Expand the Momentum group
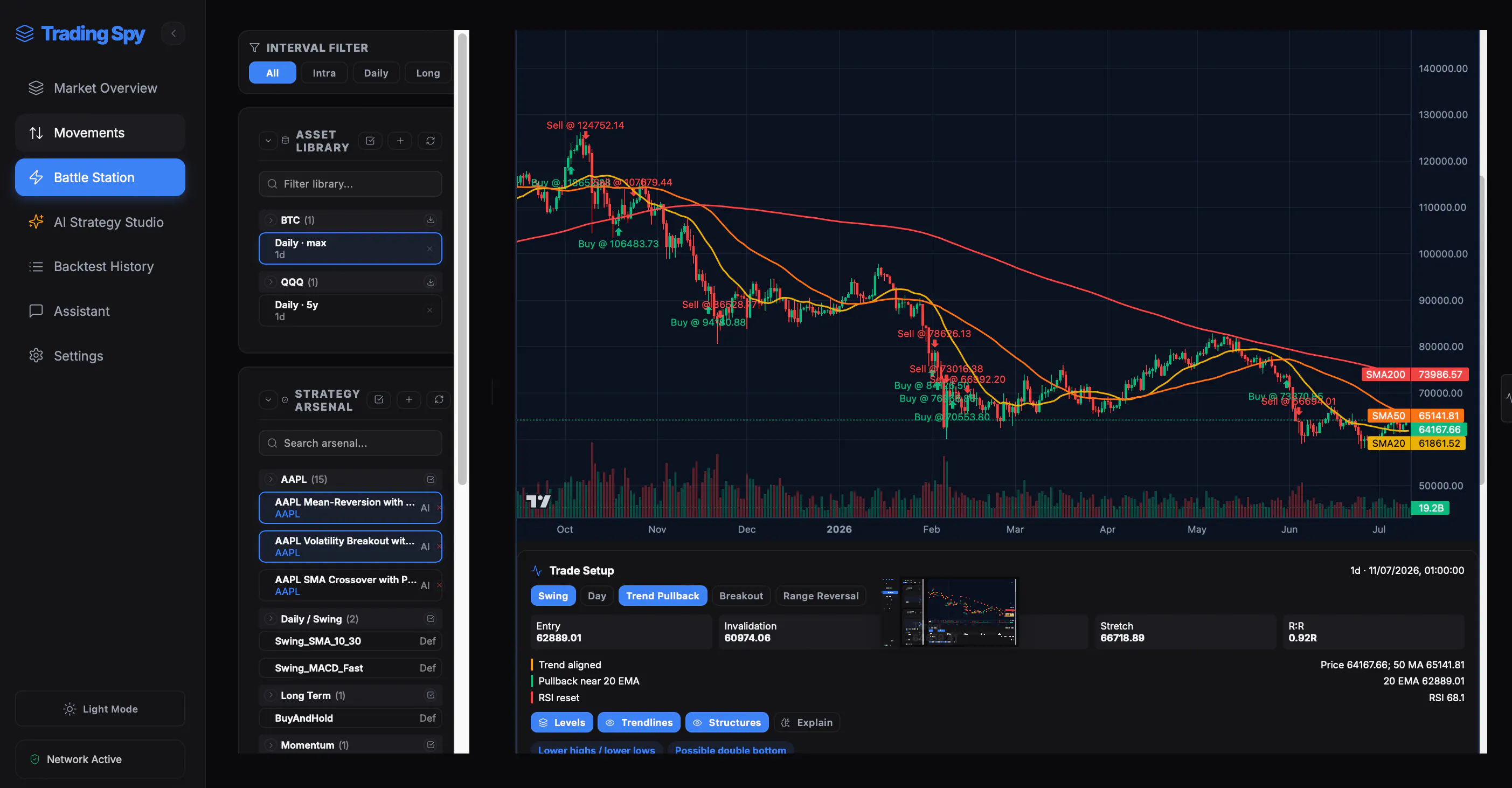This screenshot has height=788, width=1512. [271, 745]
